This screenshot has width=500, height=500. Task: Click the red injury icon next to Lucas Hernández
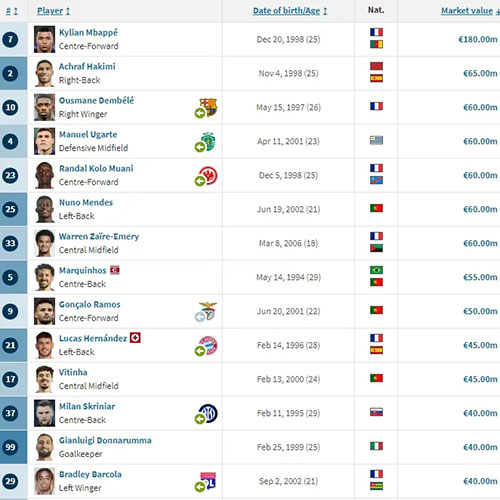(135, 338)
